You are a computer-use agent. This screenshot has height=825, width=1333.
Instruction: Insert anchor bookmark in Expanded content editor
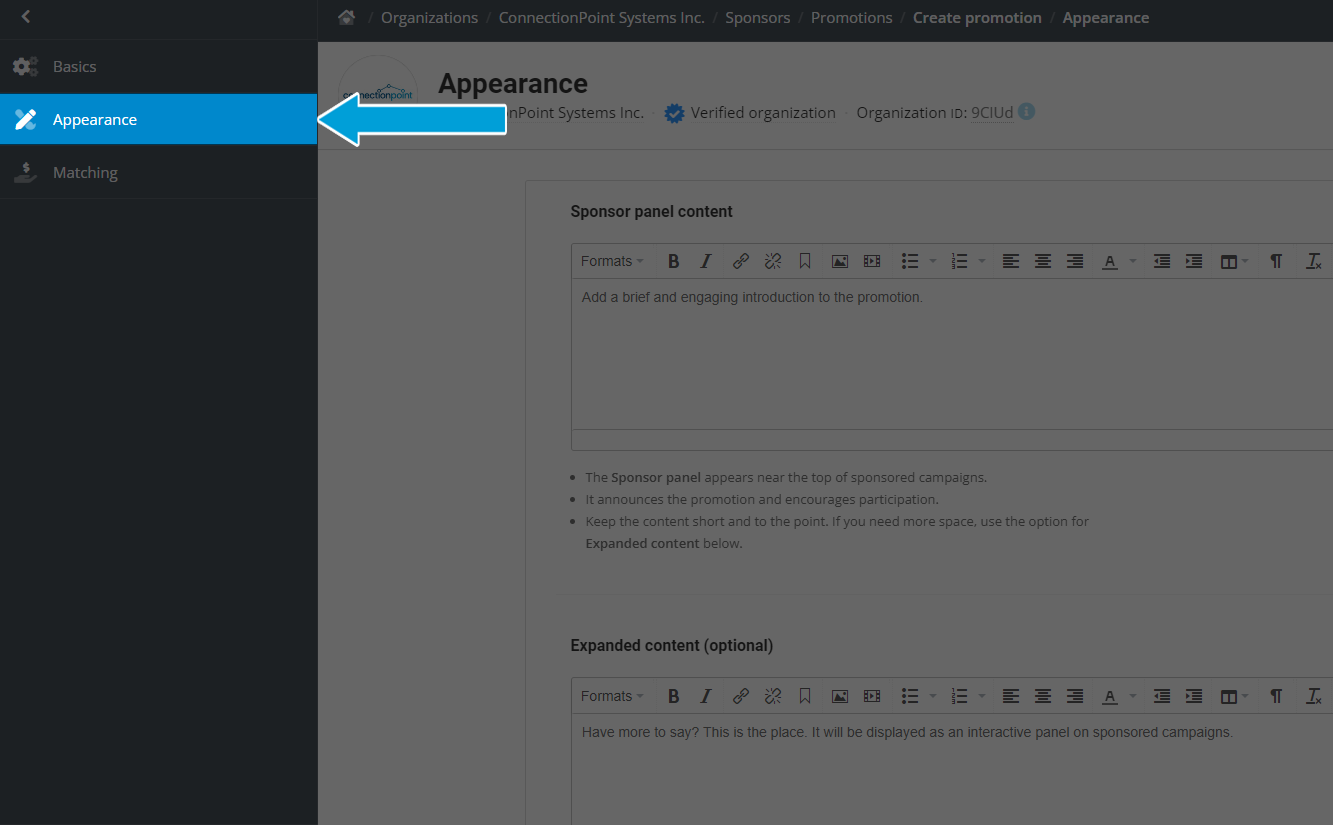click(x=805, y=696)
